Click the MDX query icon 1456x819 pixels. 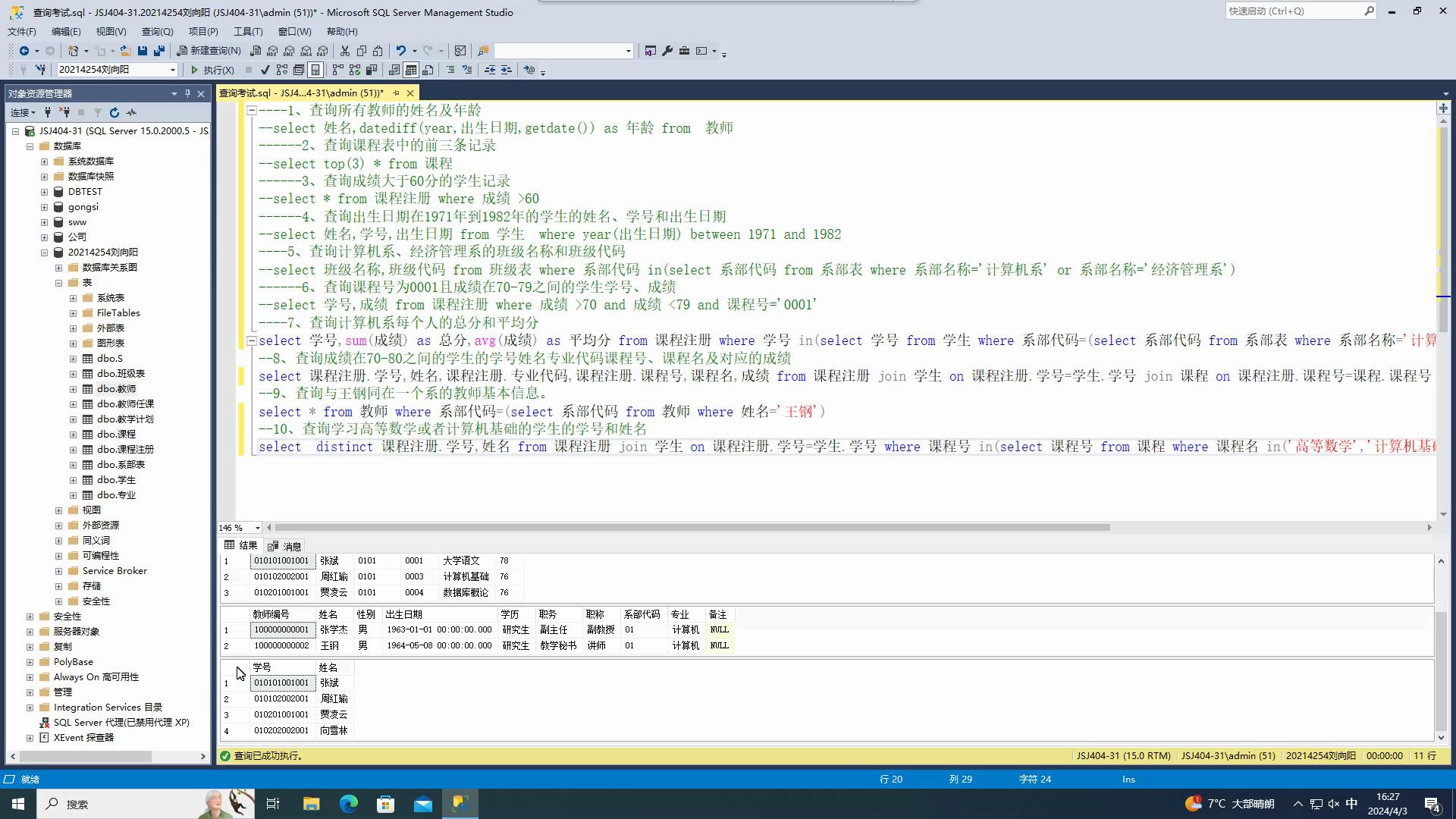pos(272,51)
